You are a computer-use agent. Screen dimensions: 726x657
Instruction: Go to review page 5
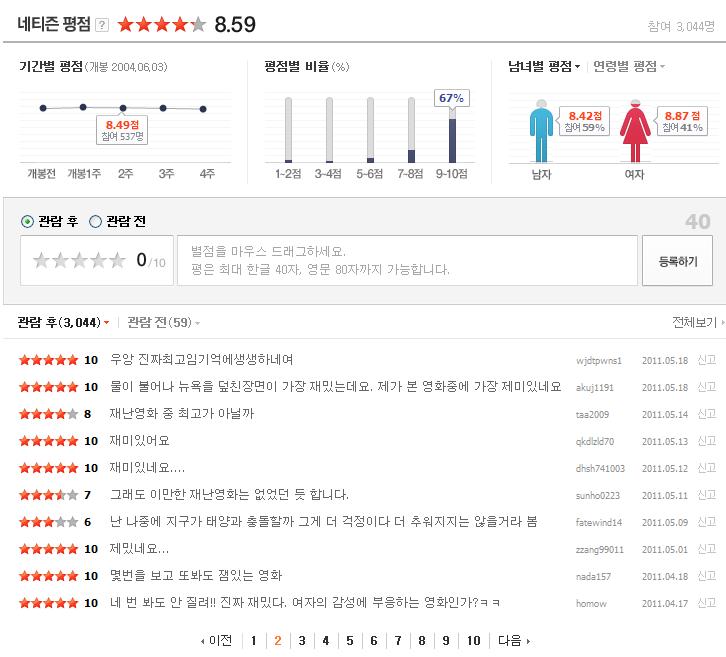point(350,640)
